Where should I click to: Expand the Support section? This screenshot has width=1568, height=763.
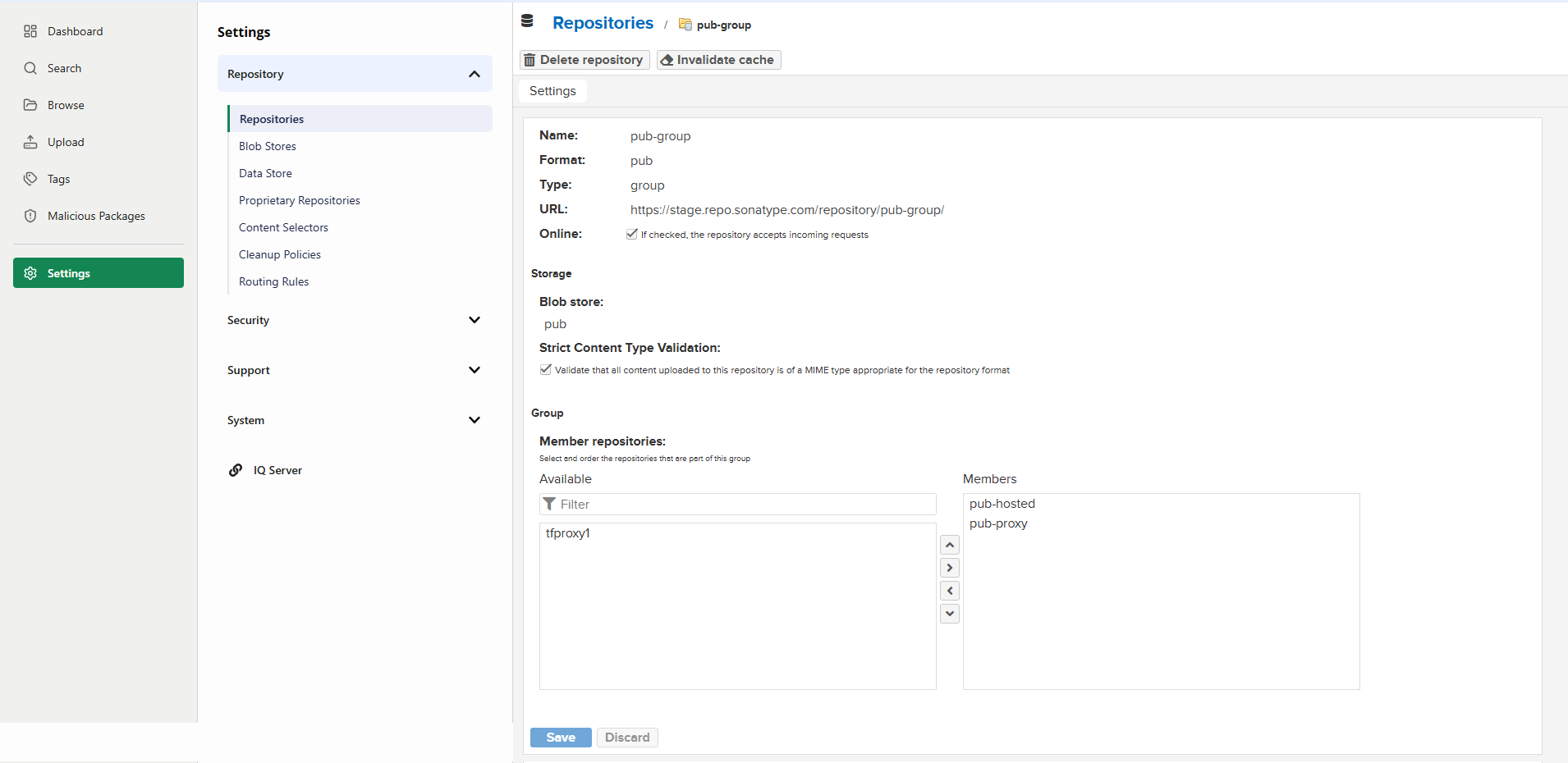[x=355, y=370]
